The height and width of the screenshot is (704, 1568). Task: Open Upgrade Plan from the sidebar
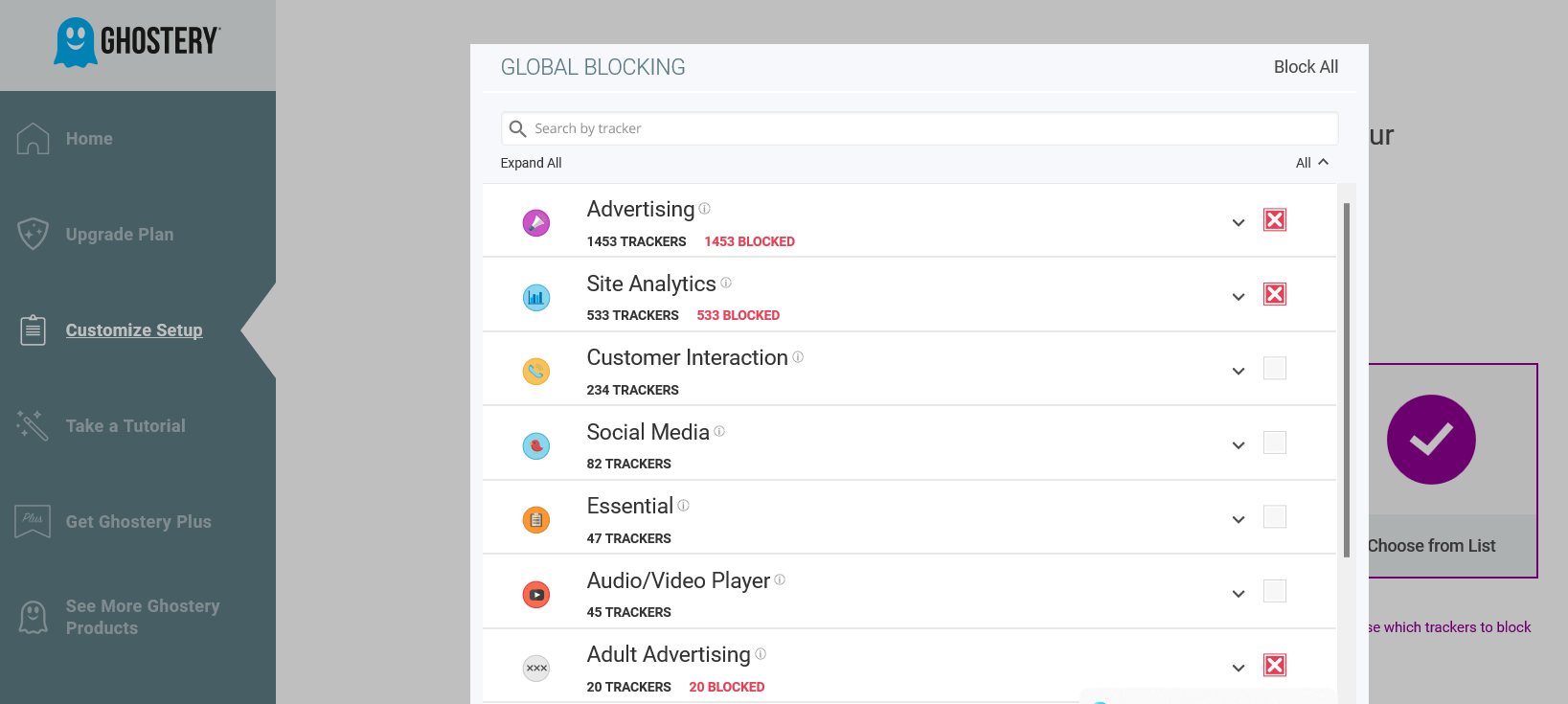(120, 235)
